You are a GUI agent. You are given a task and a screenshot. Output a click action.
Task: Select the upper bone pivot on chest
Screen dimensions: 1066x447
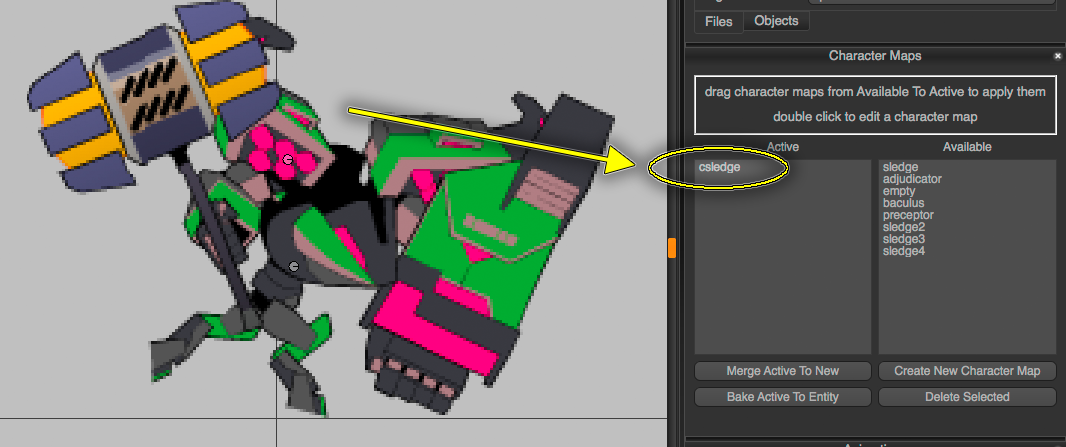[288, 160]
